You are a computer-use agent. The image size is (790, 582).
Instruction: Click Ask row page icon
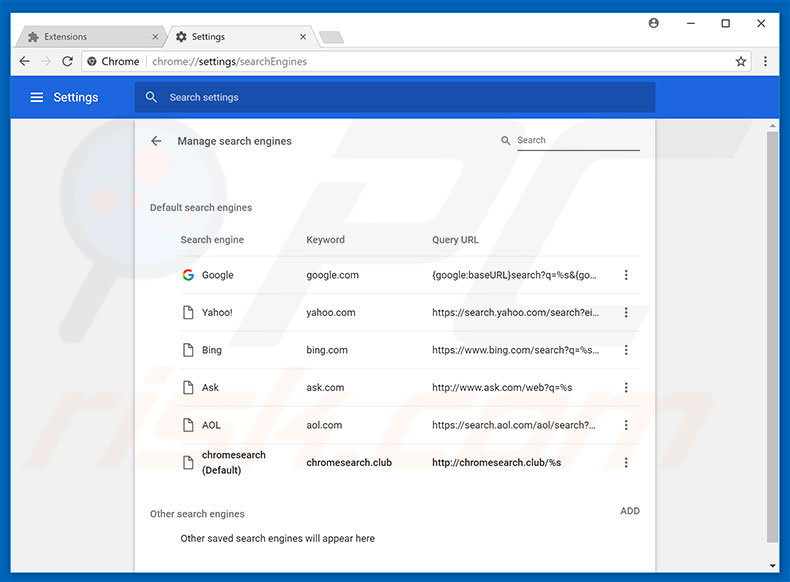(188, 387)
